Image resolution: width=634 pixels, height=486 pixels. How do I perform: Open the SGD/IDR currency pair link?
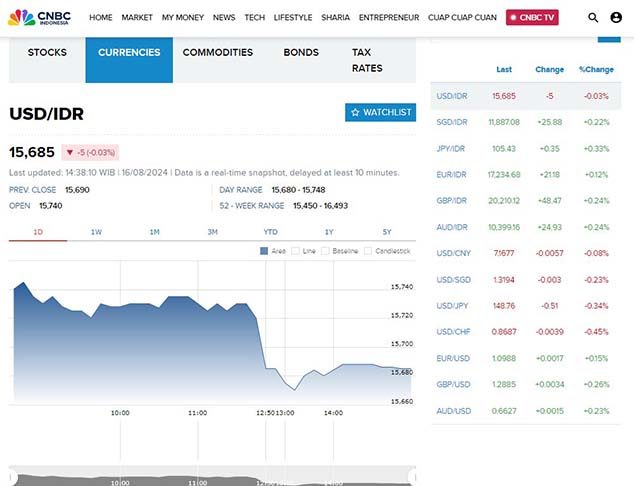[x=452, y=122]
